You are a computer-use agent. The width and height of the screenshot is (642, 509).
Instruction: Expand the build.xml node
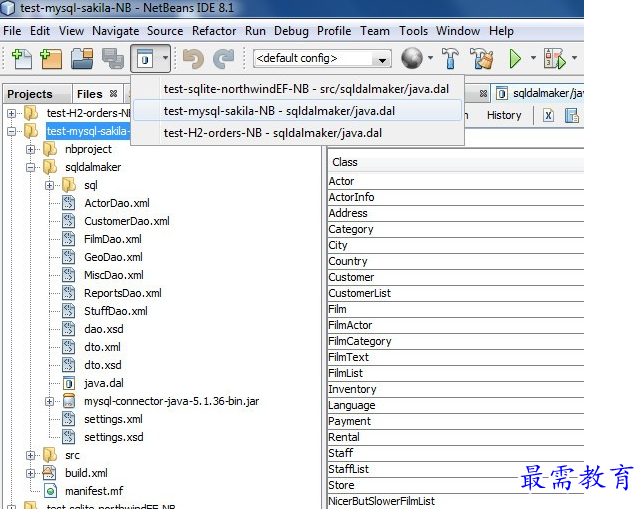click(31, 473)
